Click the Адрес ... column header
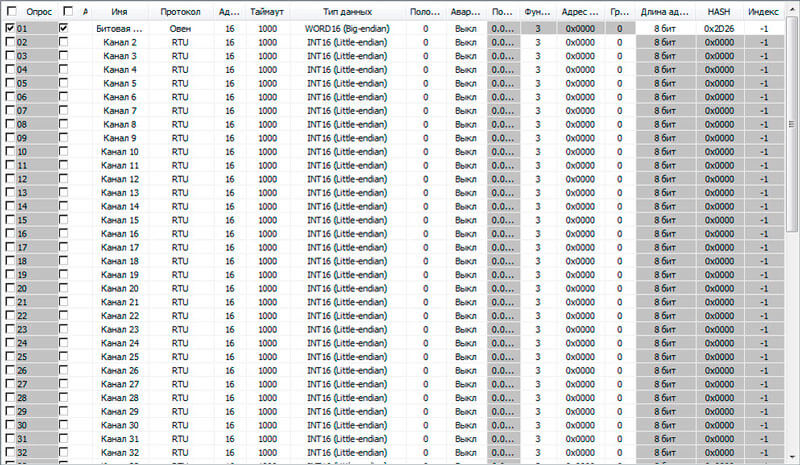The height and width of the screenshot is (465, 800). (x=580, y=11)
